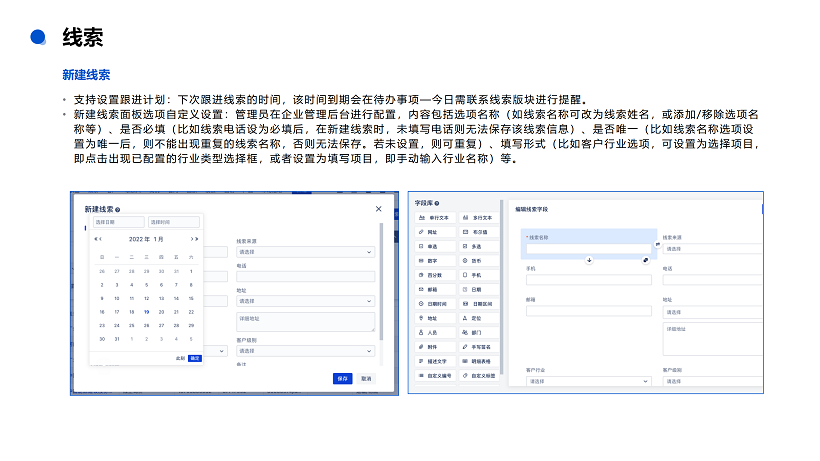This screenshot has width=820, height=461.
Task: Select highlighted date 19 in calendar
Action: point(146,312)
